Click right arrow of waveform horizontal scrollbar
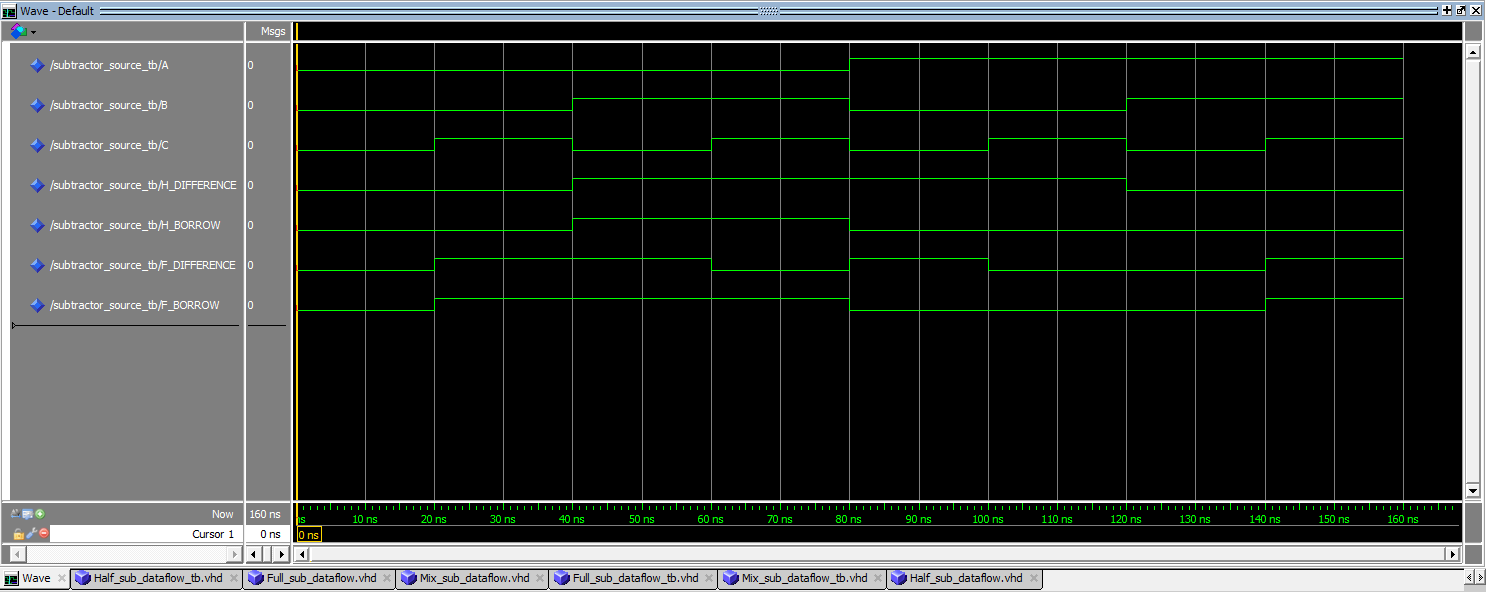The image size is (1486, 592). click(1453, 553)
